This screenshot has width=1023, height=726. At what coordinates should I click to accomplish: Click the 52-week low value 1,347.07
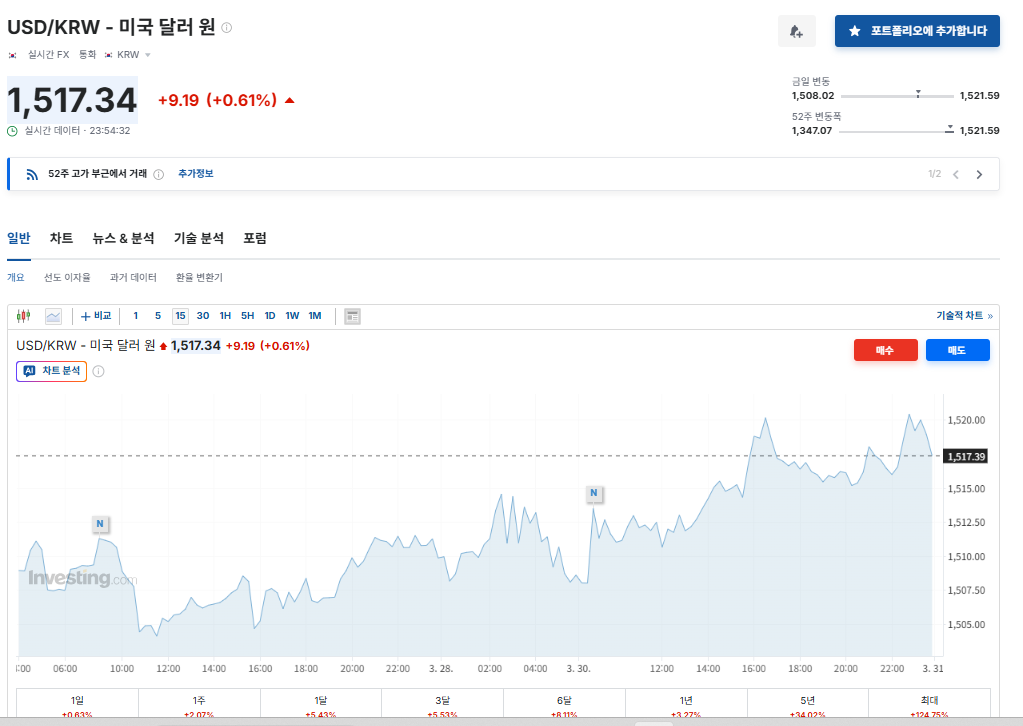(812, 130)
